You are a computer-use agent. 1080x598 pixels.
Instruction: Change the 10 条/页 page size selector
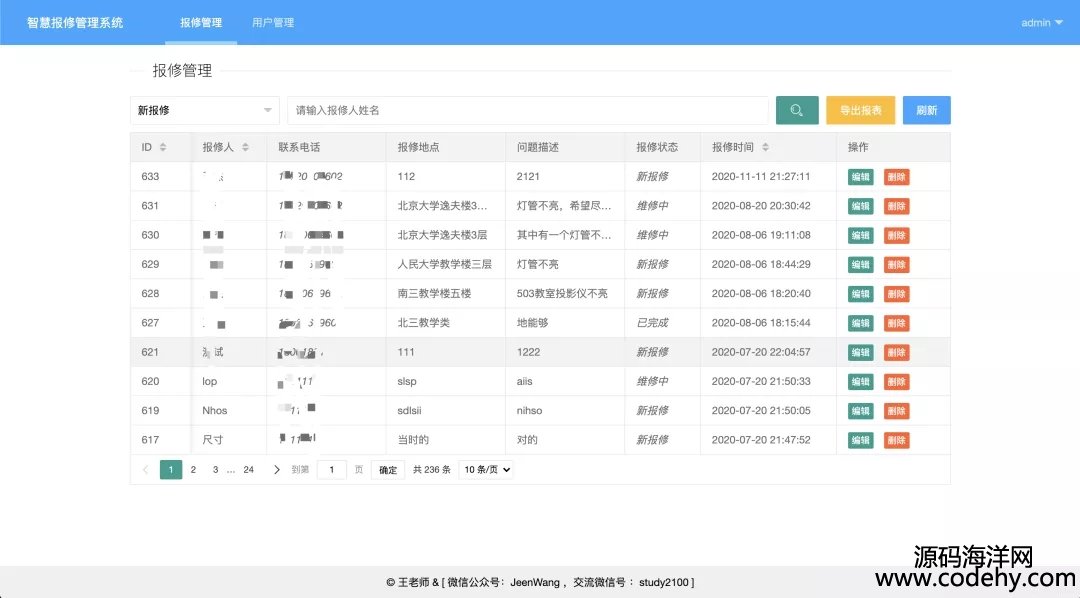point(486,470)
